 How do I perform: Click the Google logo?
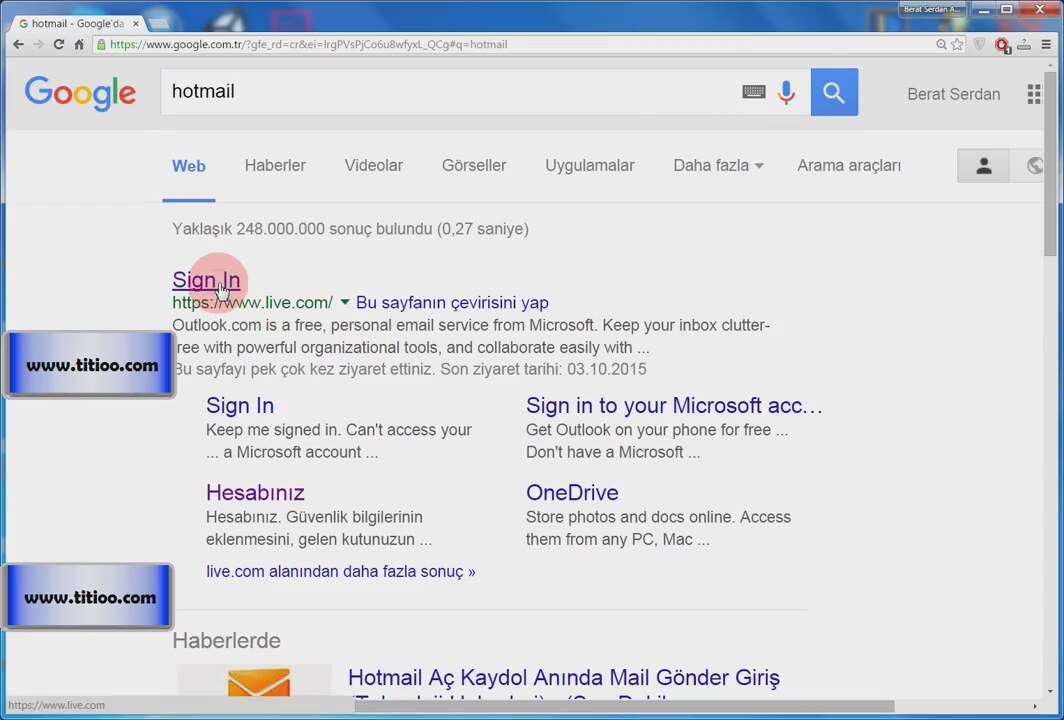point(80,94)
